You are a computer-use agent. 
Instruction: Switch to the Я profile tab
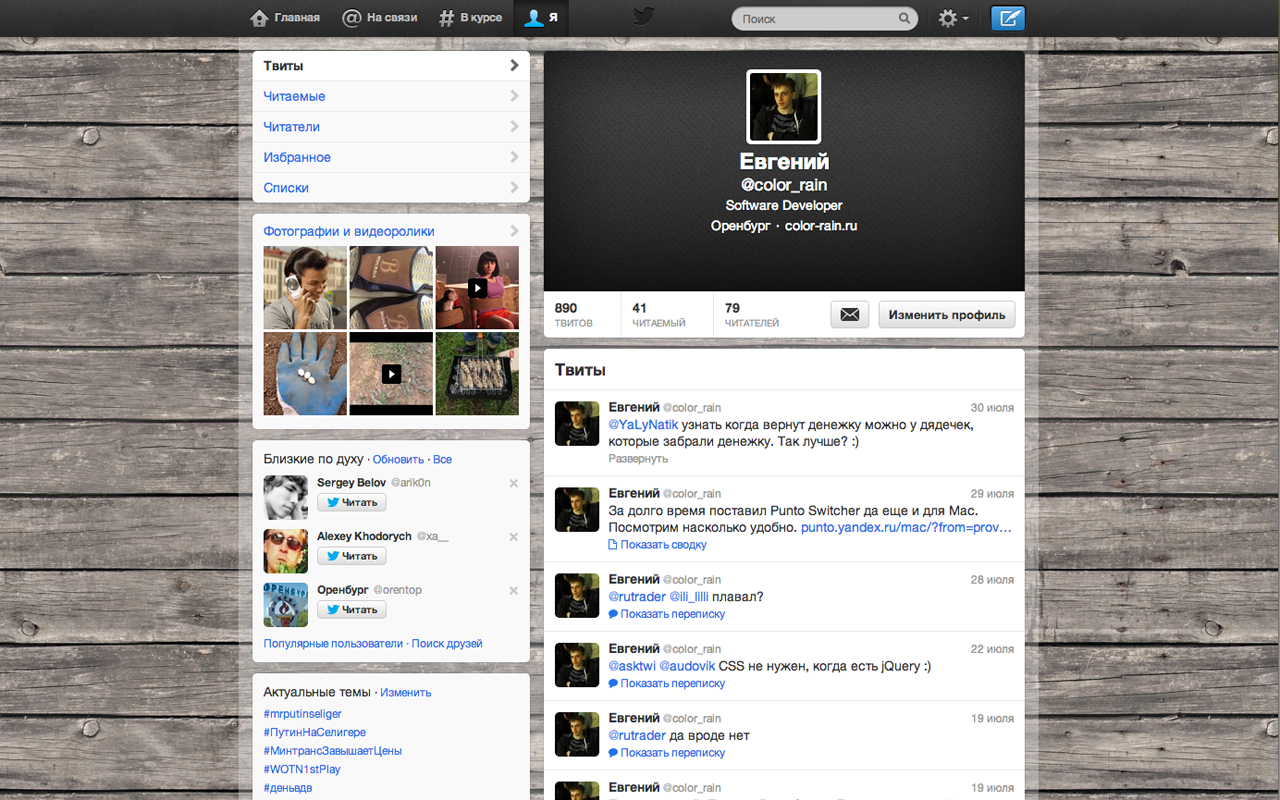(541, 17)
